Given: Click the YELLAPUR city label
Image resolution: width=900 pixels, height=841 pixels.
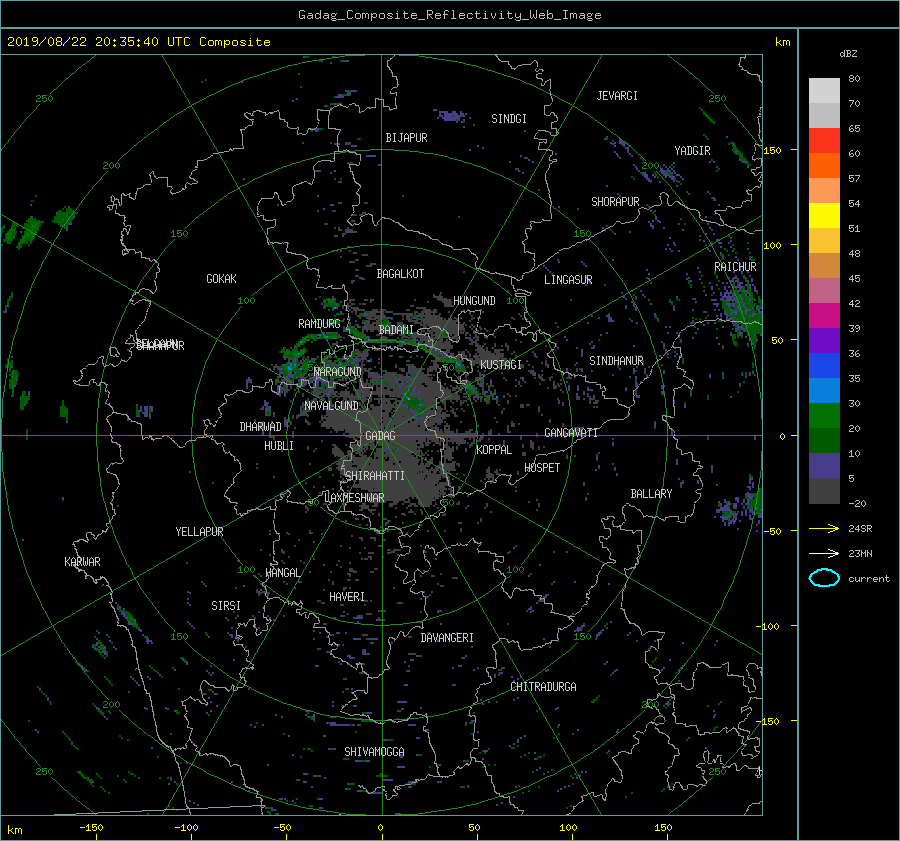Looking at the screenshot, I should (199, 532).
